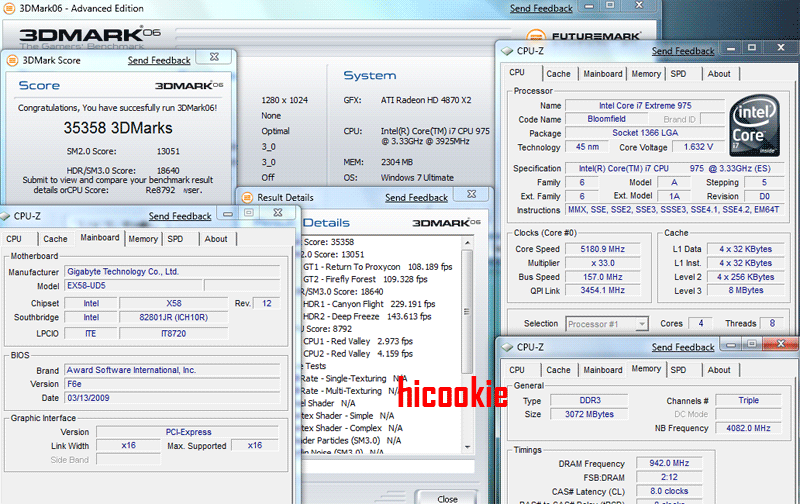Click the Manufacturer Gigabyte Technology field

[172, 272]
